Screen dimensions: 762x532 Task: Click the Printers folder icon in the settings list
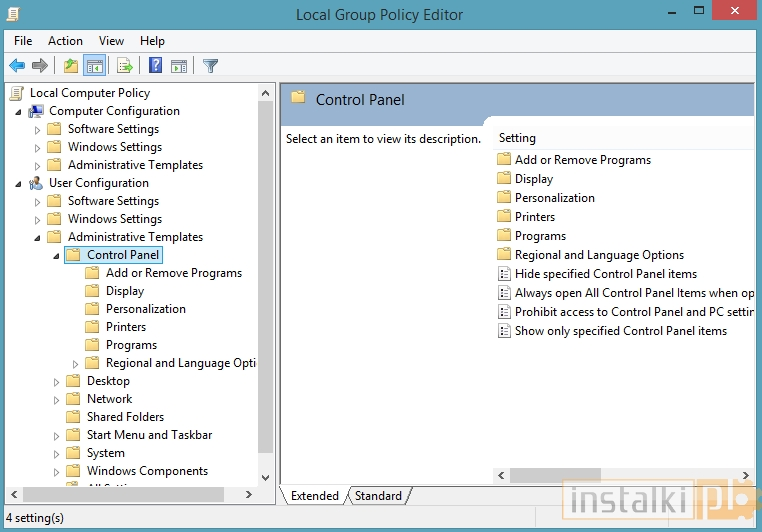(504, 216)
